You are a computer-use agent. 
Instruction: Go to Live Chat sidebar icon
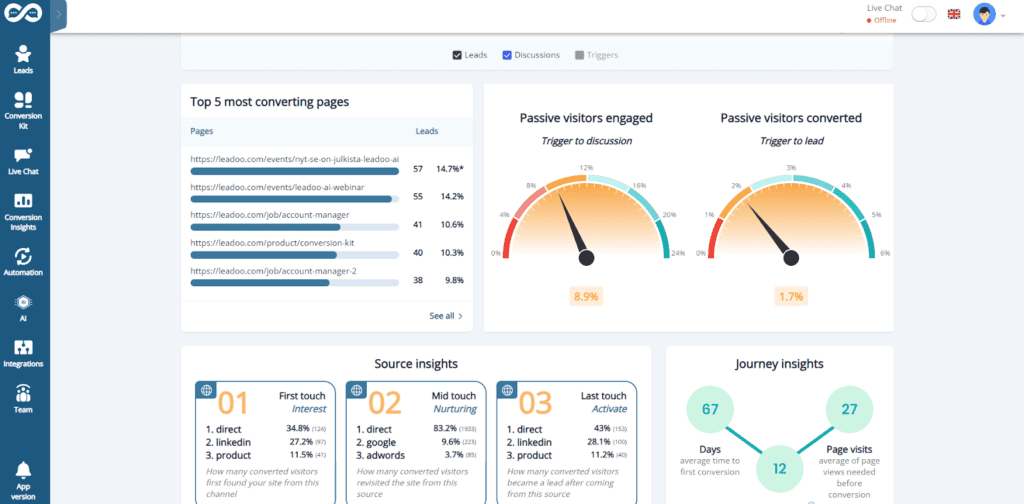point(23,160)
